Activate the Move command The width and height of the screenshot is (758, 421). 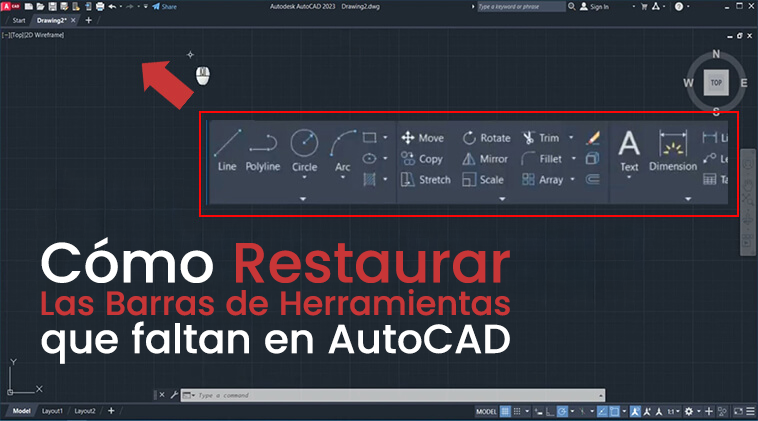pyautogui.click(x=423, y=138)
